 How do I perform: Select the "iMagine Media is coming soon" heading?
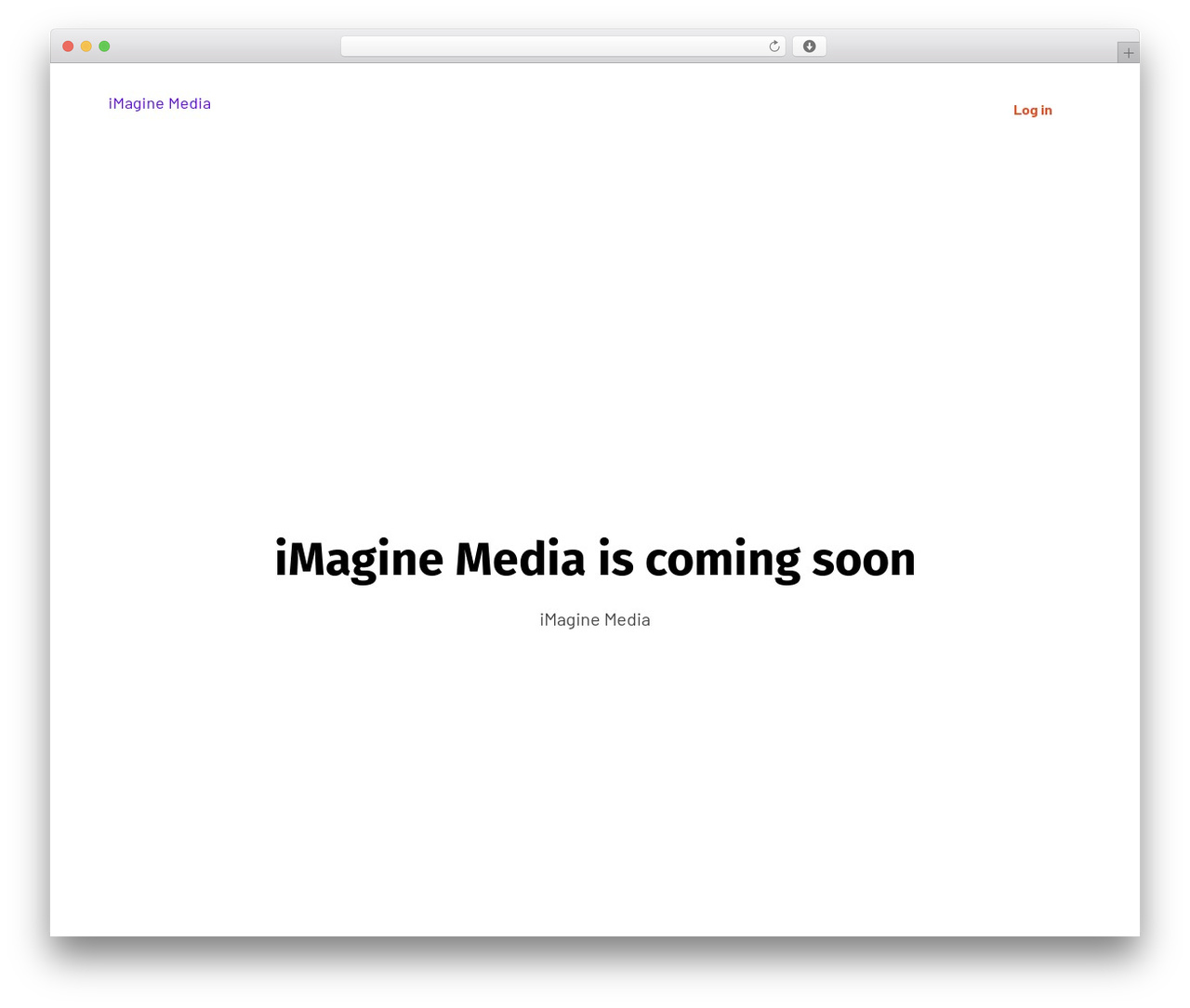click(x=595, y=560)
